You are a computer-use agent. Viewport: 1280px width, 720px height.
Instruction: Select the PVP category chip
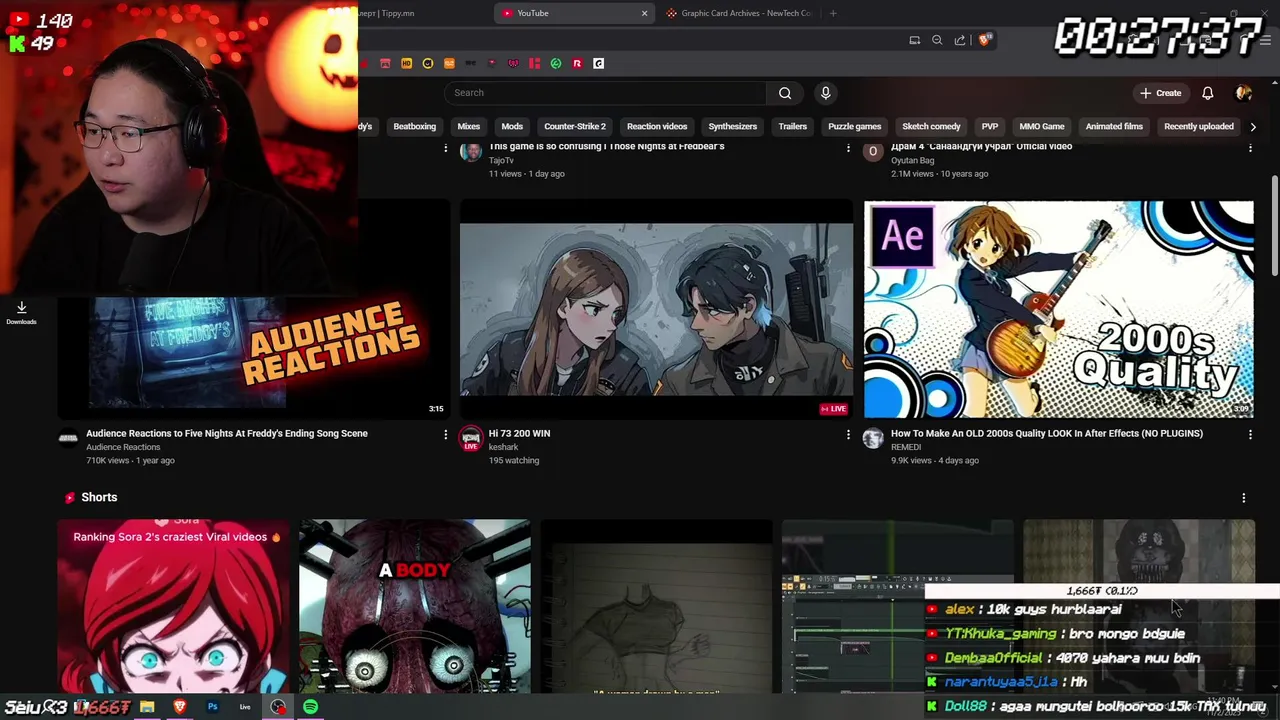point(990,126)
